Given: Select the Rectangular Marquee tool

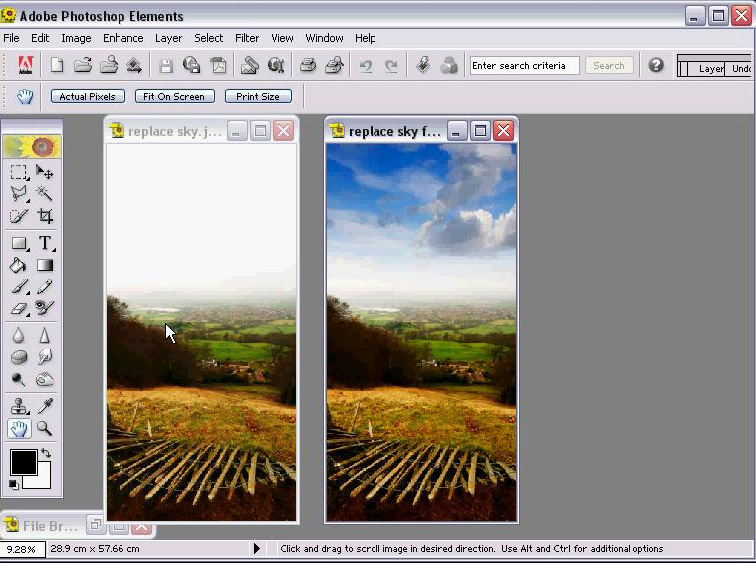Looking at the screenshot, I should click(19, 172).
